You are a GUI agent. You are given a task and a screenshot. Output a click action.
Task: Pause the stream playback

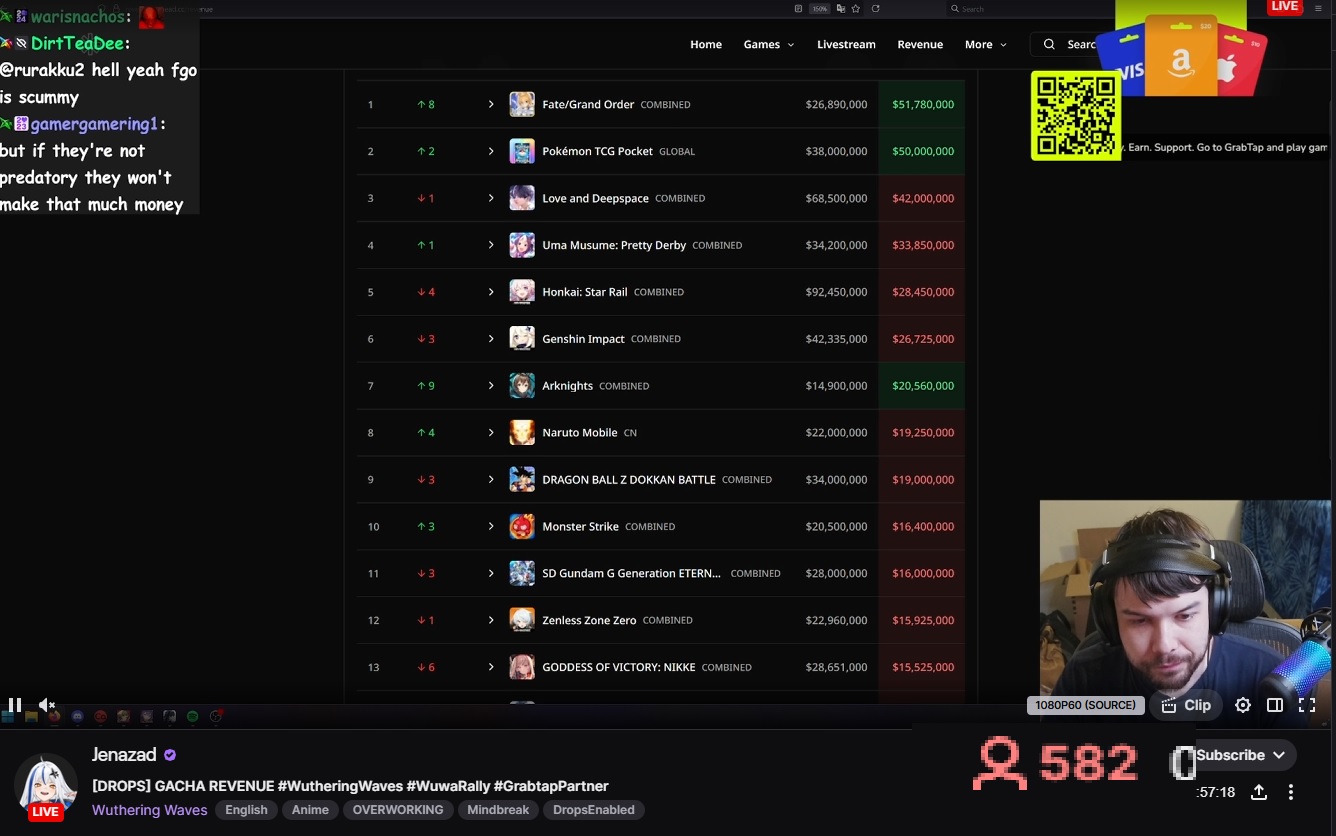[x=15, y=705]
